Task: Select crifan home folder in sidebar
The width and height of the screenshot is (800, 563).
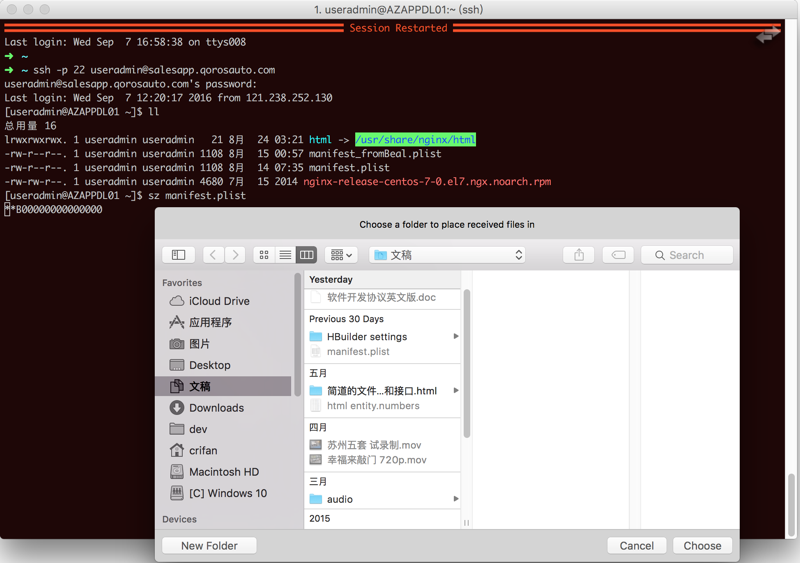Action: 224,451
